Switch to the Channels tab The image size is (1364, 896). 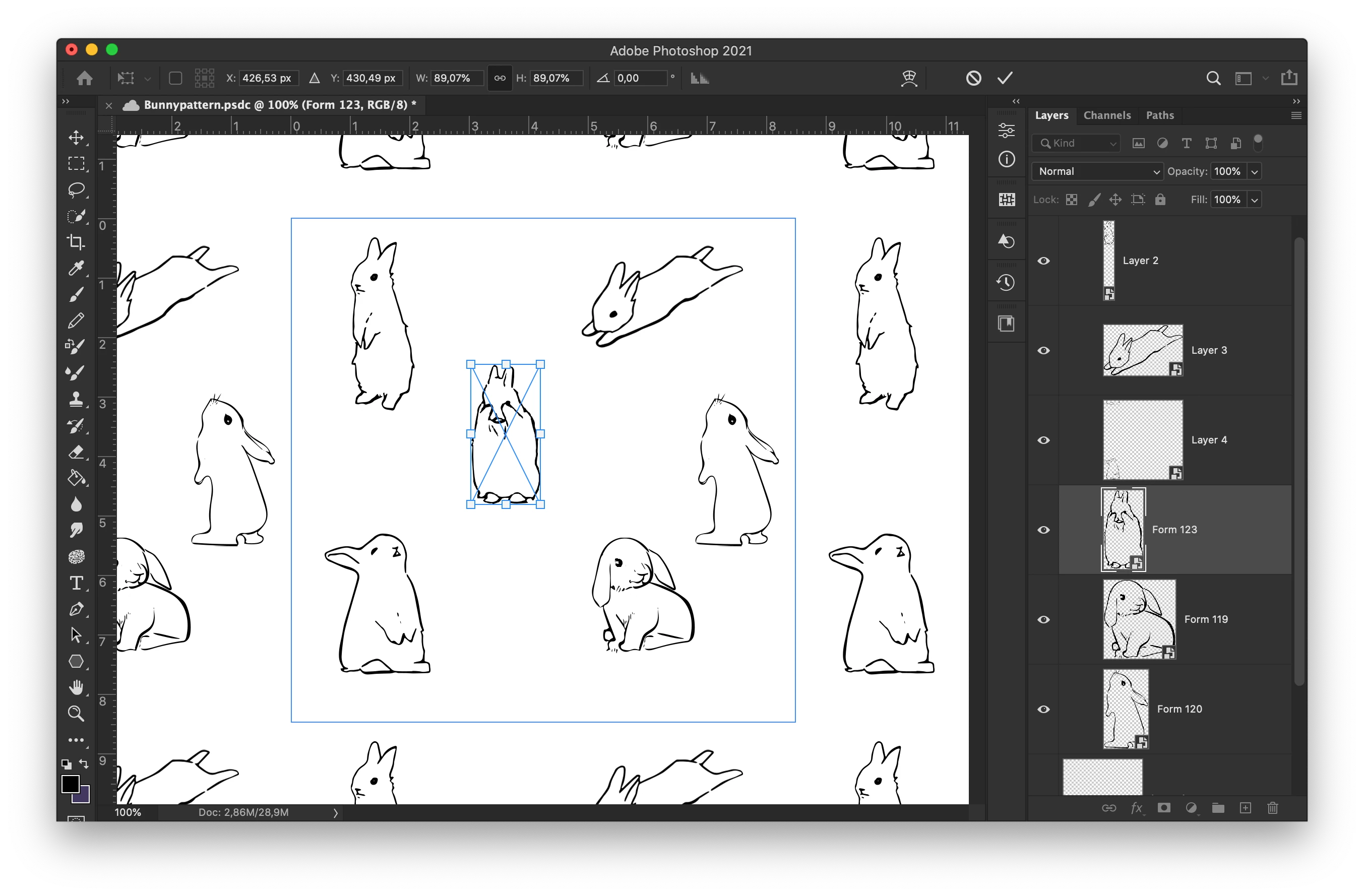pos(1106,115)
